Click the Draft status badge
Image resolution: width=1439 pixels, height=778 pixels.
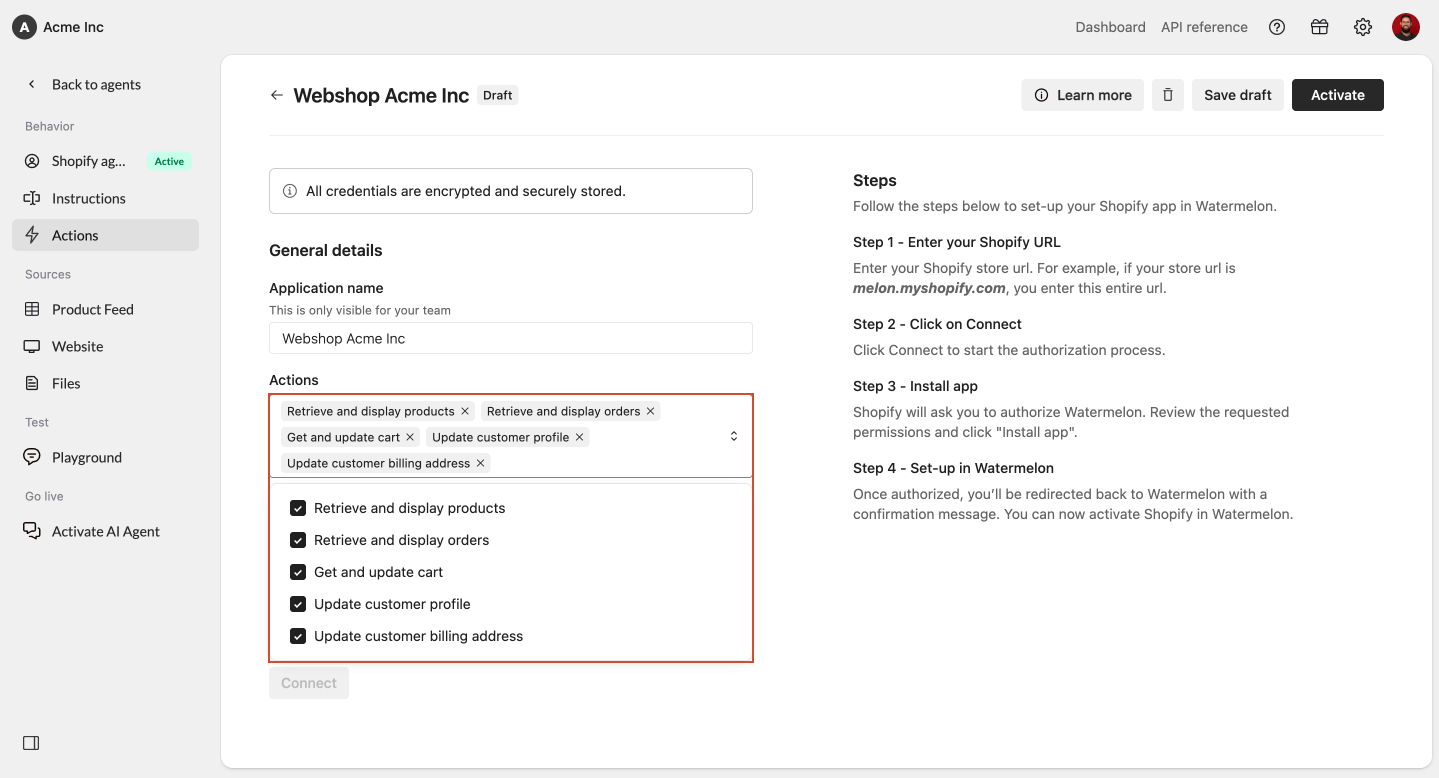click(498, 95)
